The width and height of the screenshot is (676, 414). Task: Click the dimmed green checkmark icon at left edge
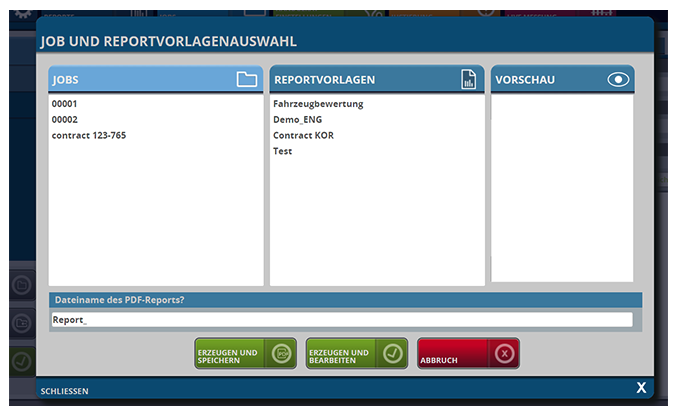click(x=21, y=361)
